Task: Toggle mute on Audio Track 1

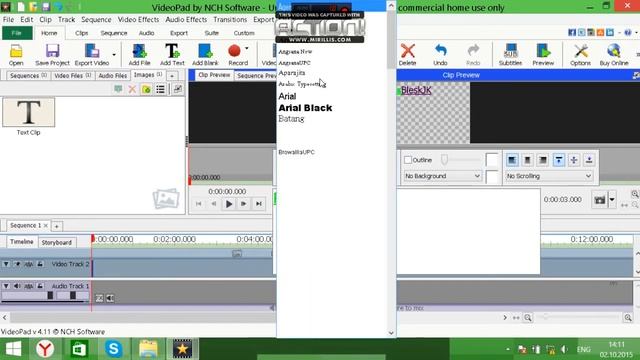Action: coord(17,286)
